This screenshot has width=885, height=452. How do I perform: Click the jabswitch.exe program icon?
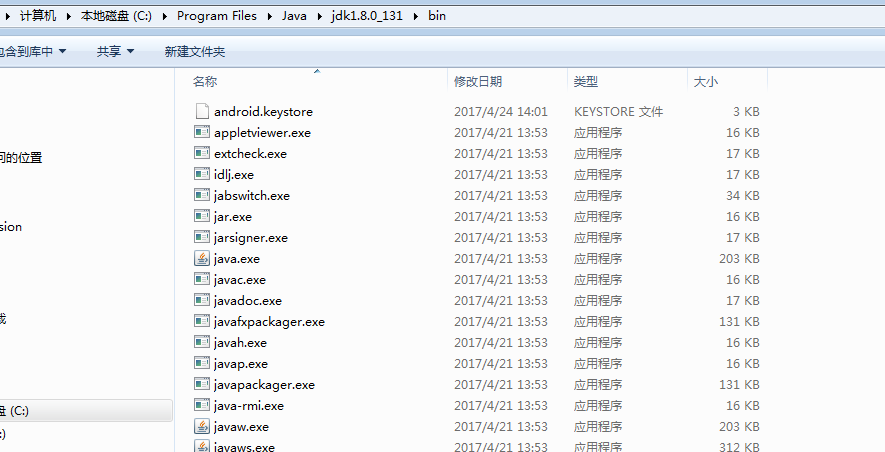point(202,195)
